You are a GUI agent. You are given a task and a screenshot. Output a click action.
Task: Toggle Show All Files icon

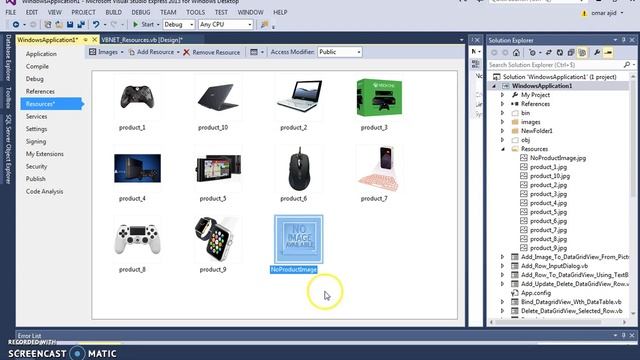click(582, 53)
